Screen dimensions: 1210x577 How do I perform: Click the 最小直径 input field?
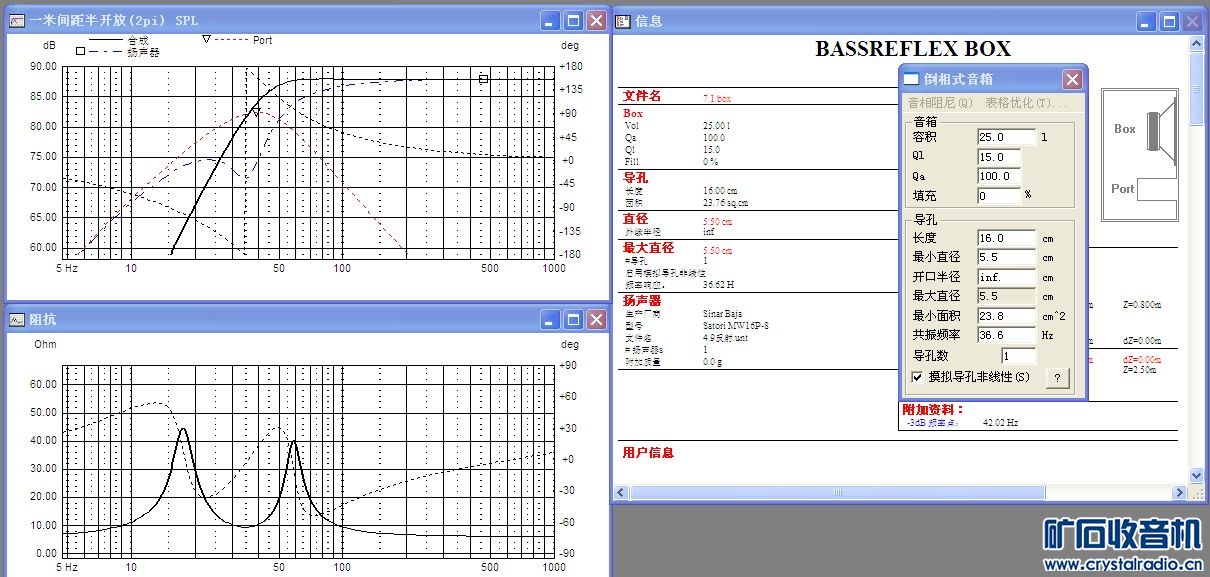point(1006,258)
